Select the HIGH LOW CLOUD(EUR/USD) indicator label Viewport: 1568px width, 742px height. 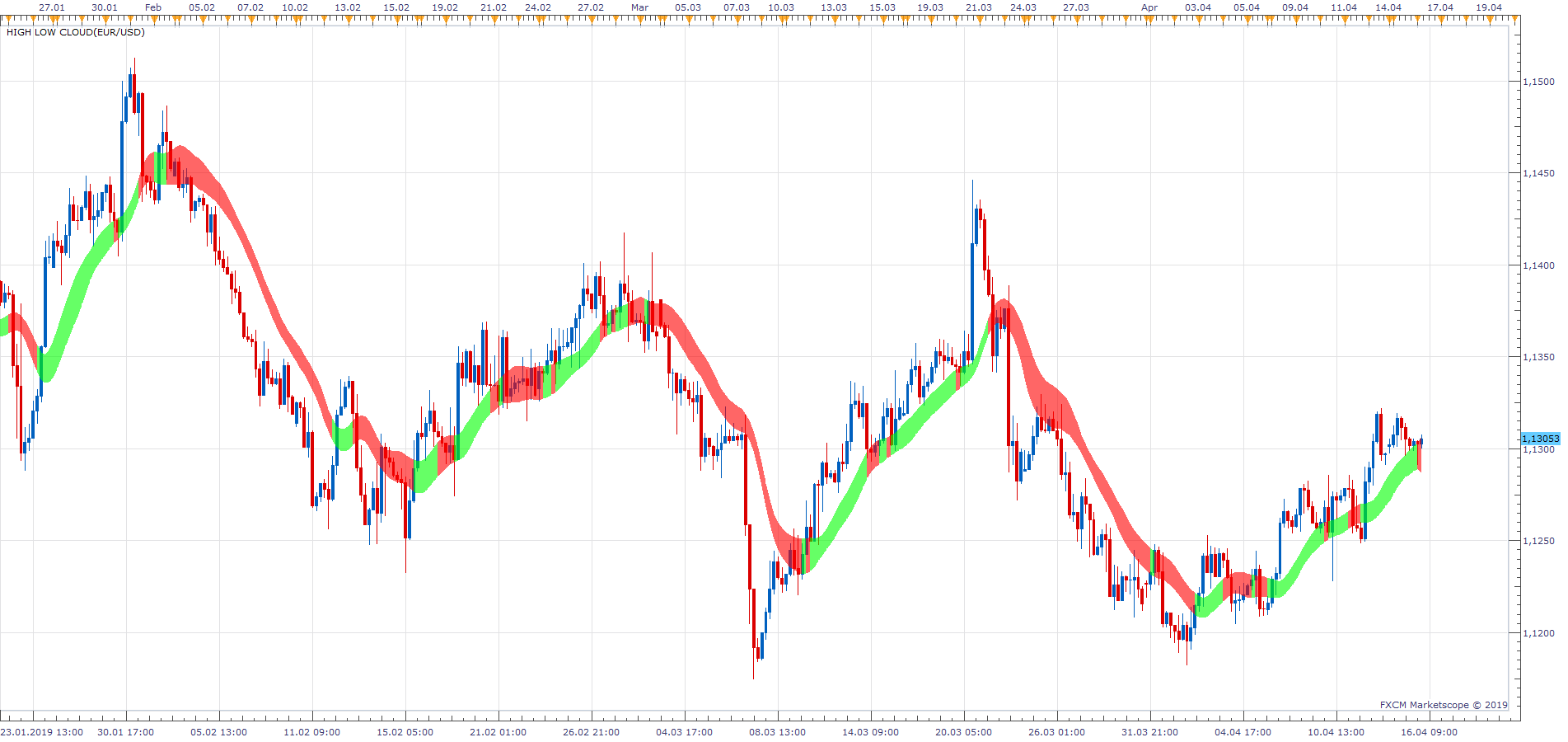coord(75,32)
